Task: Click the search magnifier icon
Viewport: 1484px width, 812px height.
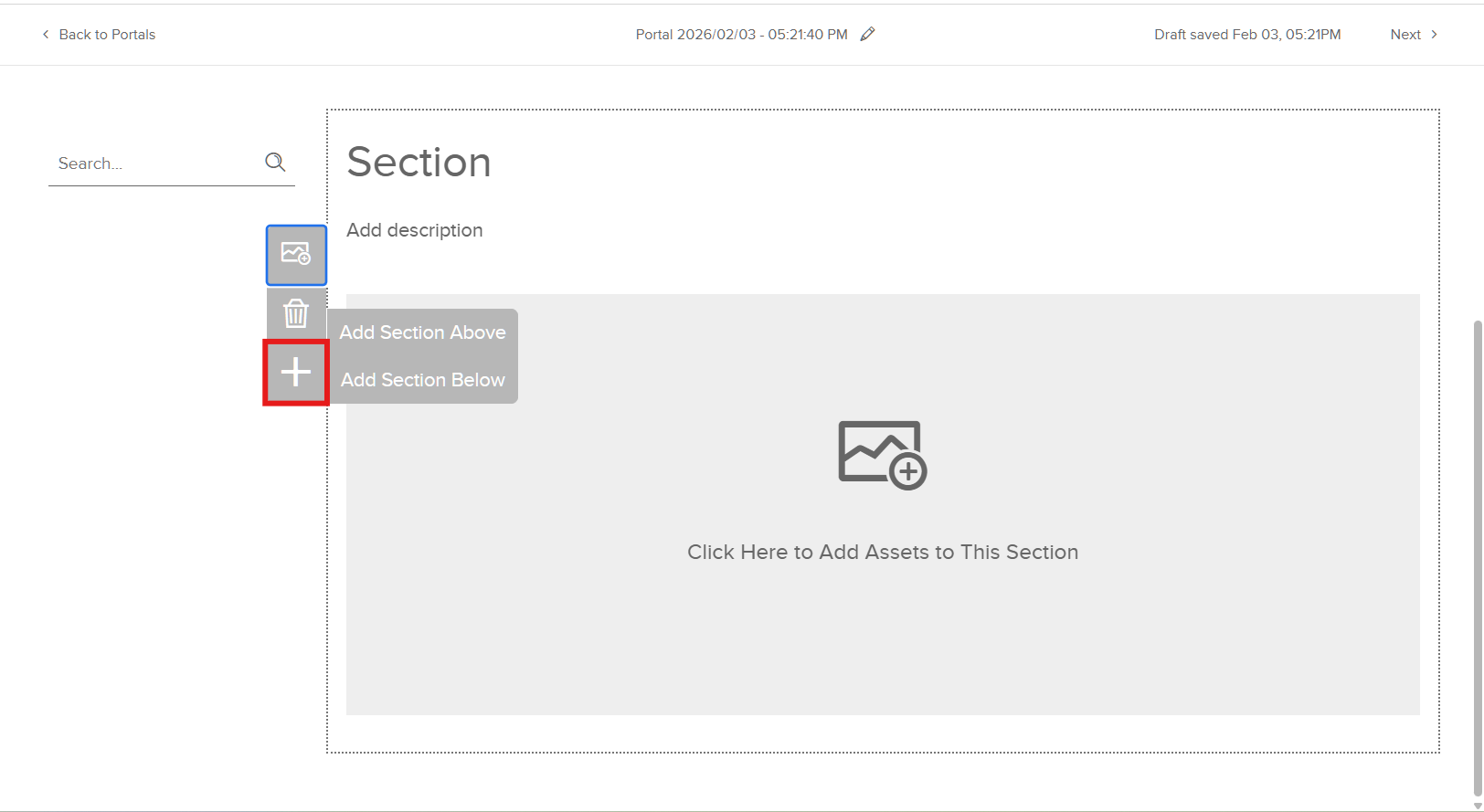Action: point(275,163)
